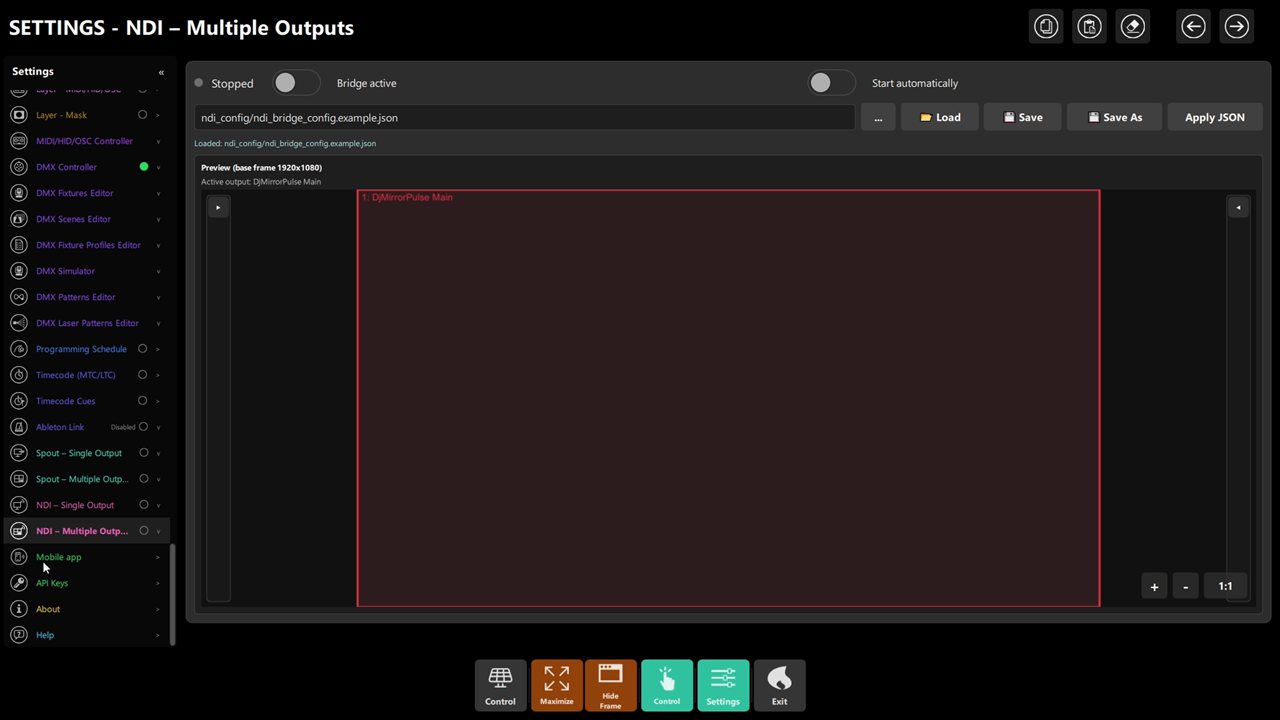Click the config file path field

pos(525,117)
